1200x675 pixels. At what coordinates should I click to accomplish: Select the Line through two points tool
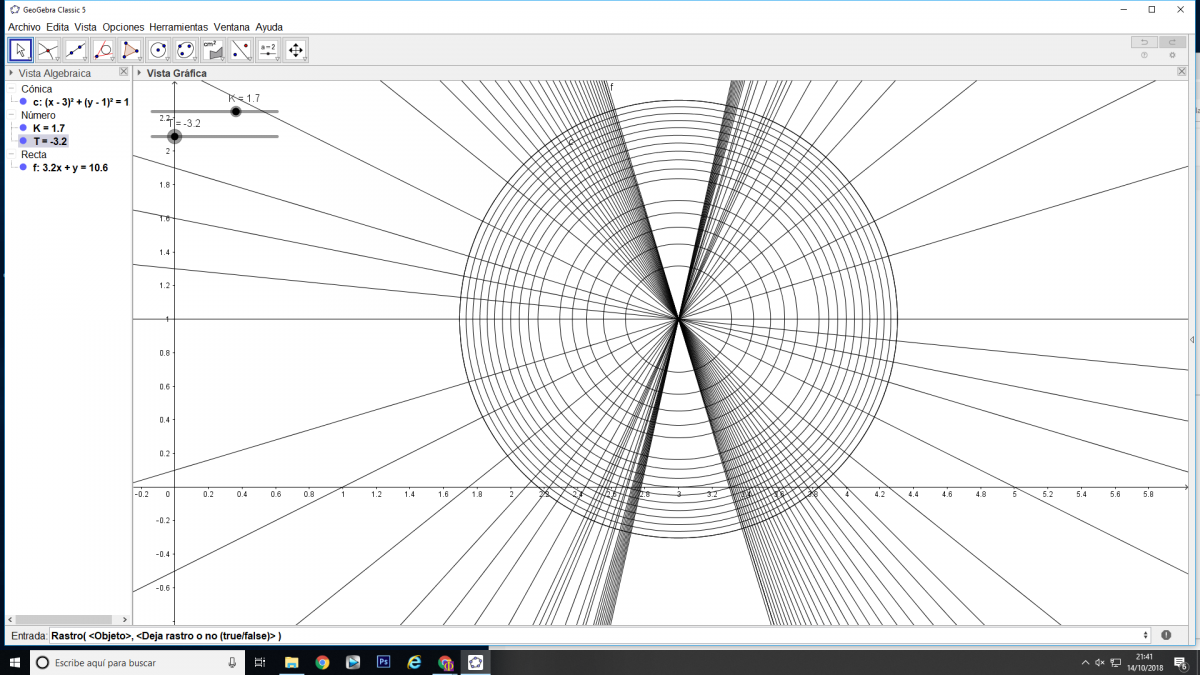click(x=75, y=50)
